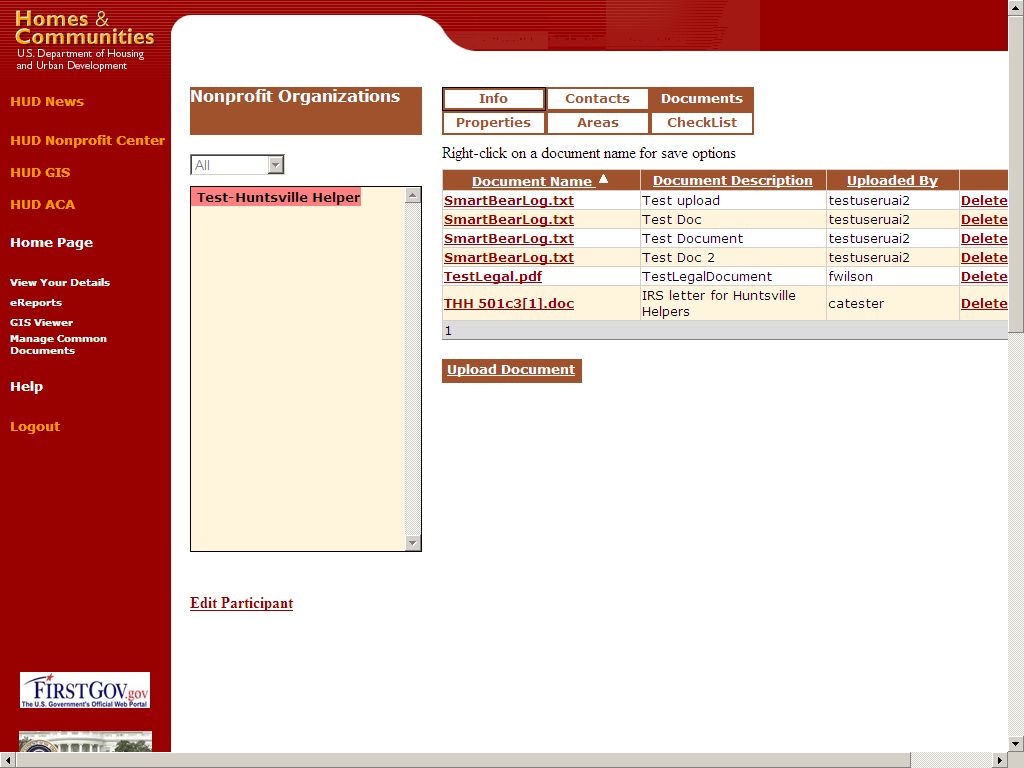
Task: Open the Help link
Action: (x=27, y=387)
